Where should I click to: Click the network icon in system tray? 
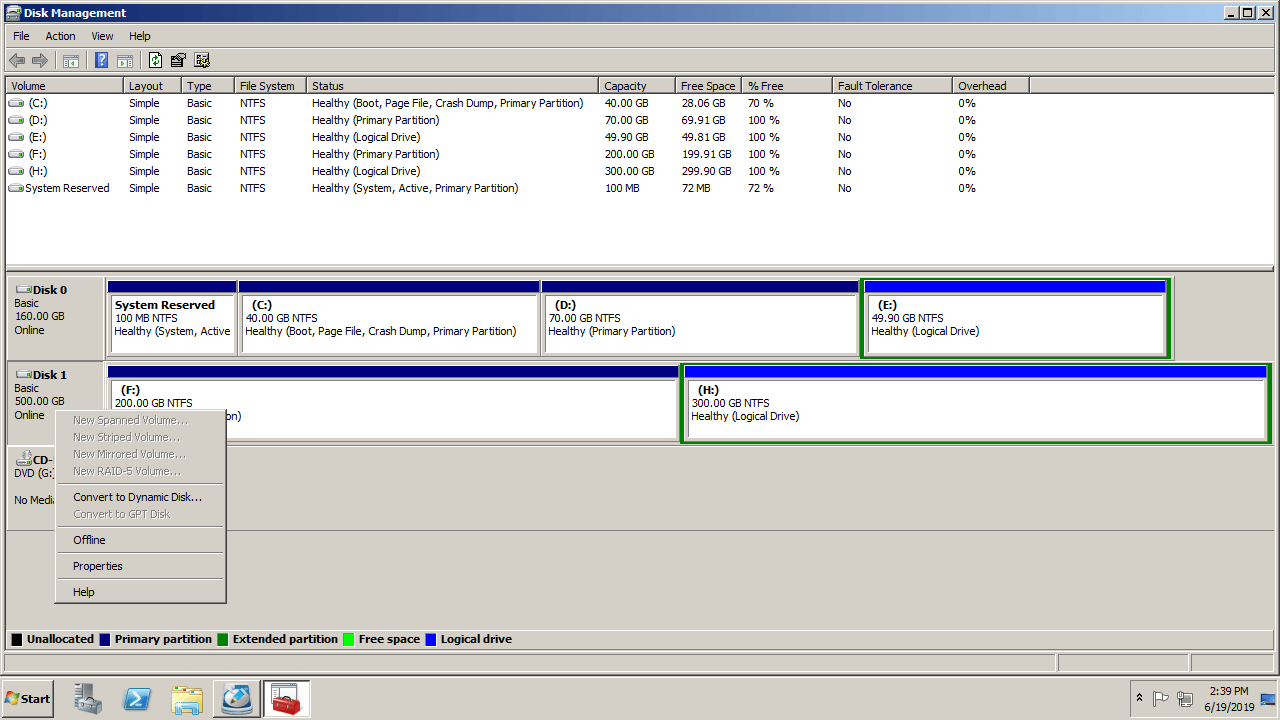coord(1185,699)
